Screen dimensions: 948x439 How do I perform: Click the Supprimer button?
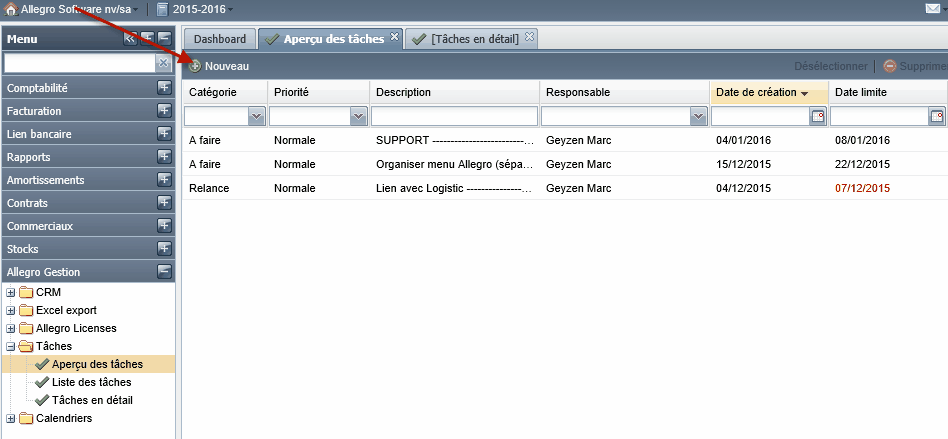915,67
